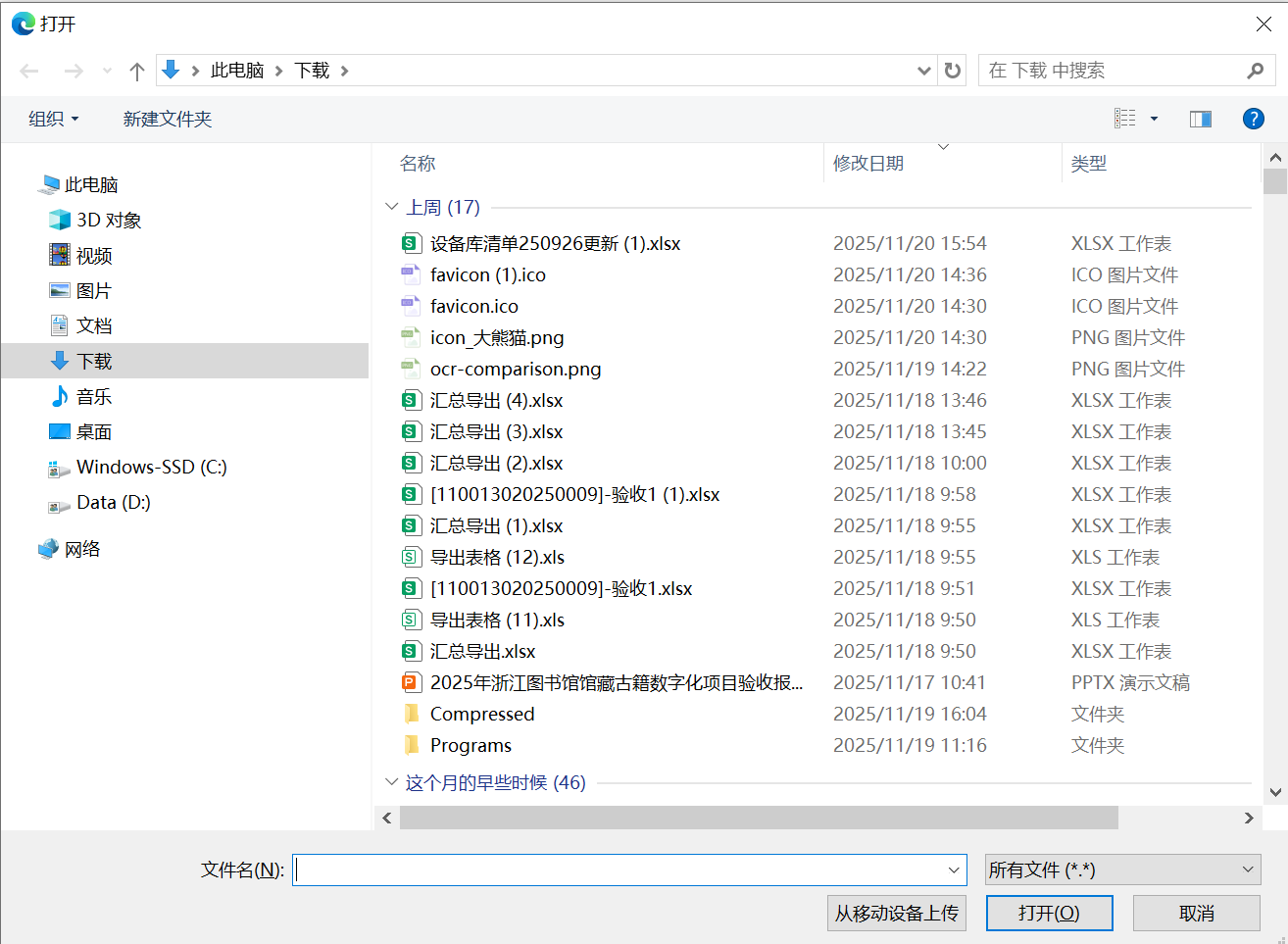Toggle the preview pane icon

click(x=1200, y=119)
